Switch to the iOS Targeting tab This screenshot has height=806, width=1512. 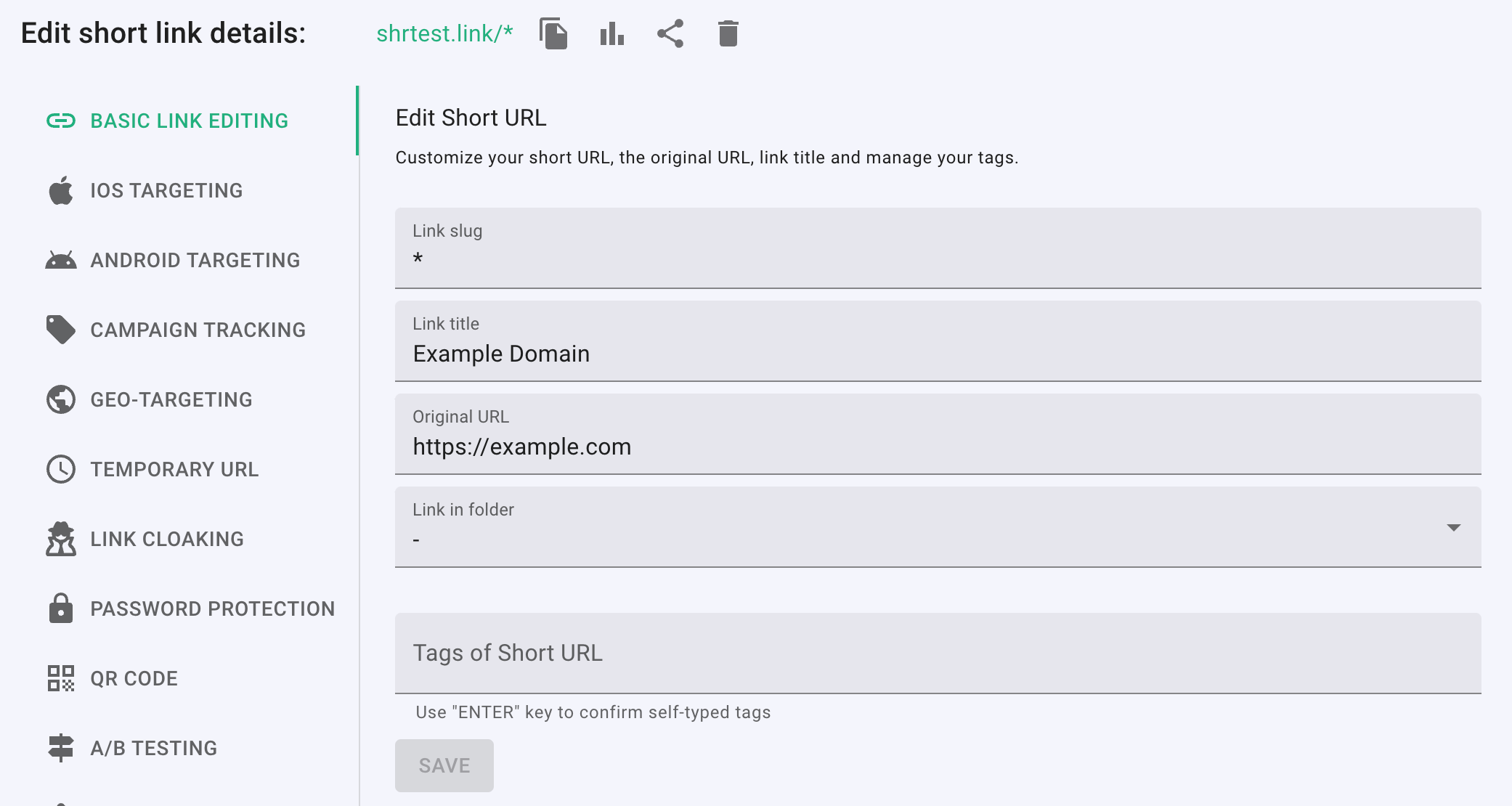[x=179, y=190]
